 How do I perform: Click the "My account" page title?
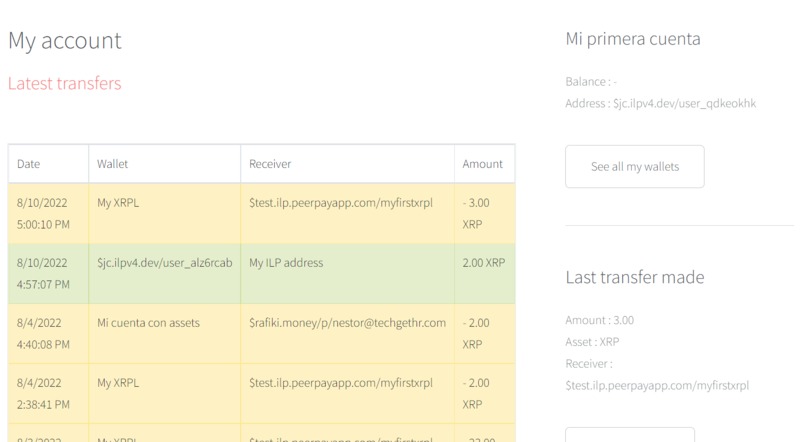pyautogui.click(x=64, y=41)
